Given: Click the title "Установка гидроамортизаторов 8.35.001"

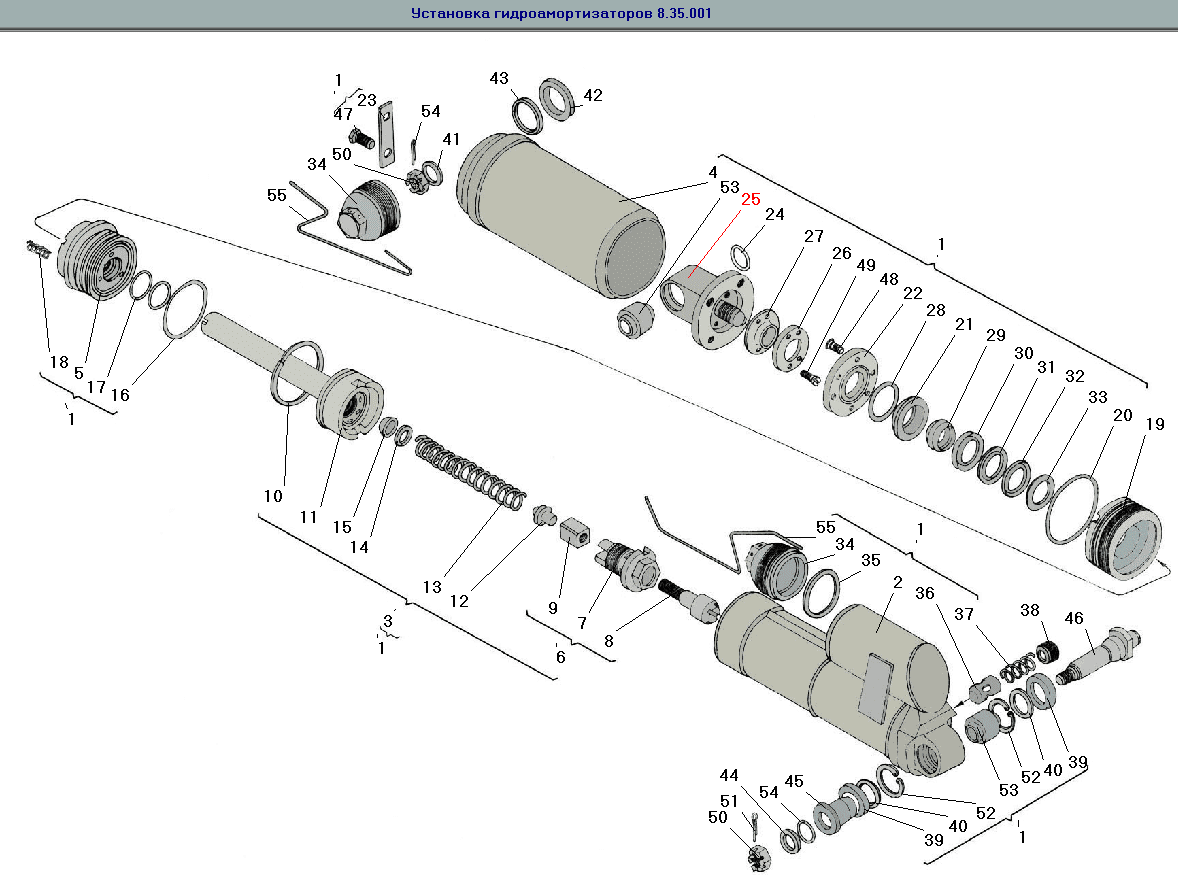Looking at the screenshot, I should coord(561,15).
